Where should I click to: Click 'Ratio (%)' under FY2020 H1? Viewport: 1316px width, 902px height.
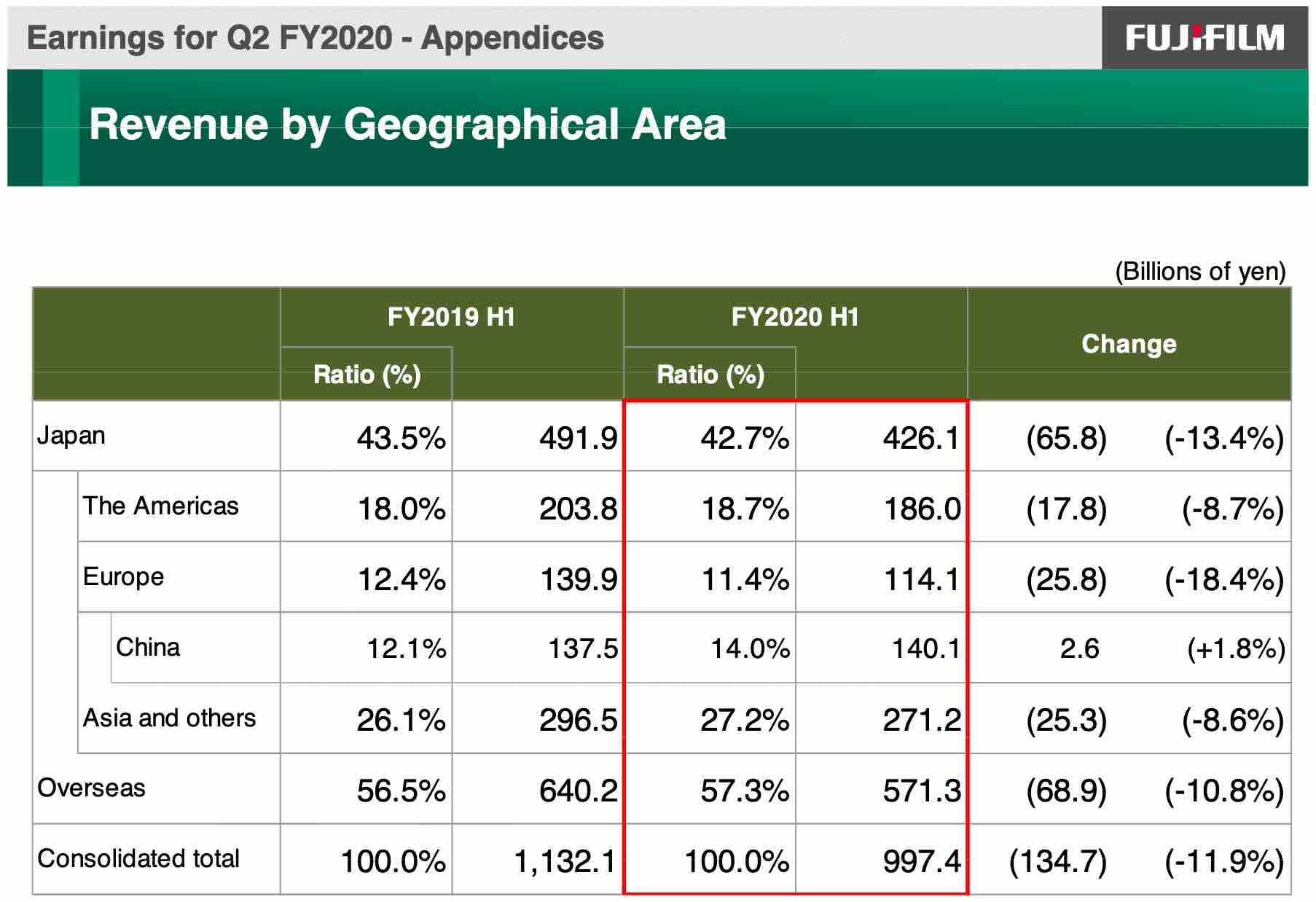click(710, 374)
